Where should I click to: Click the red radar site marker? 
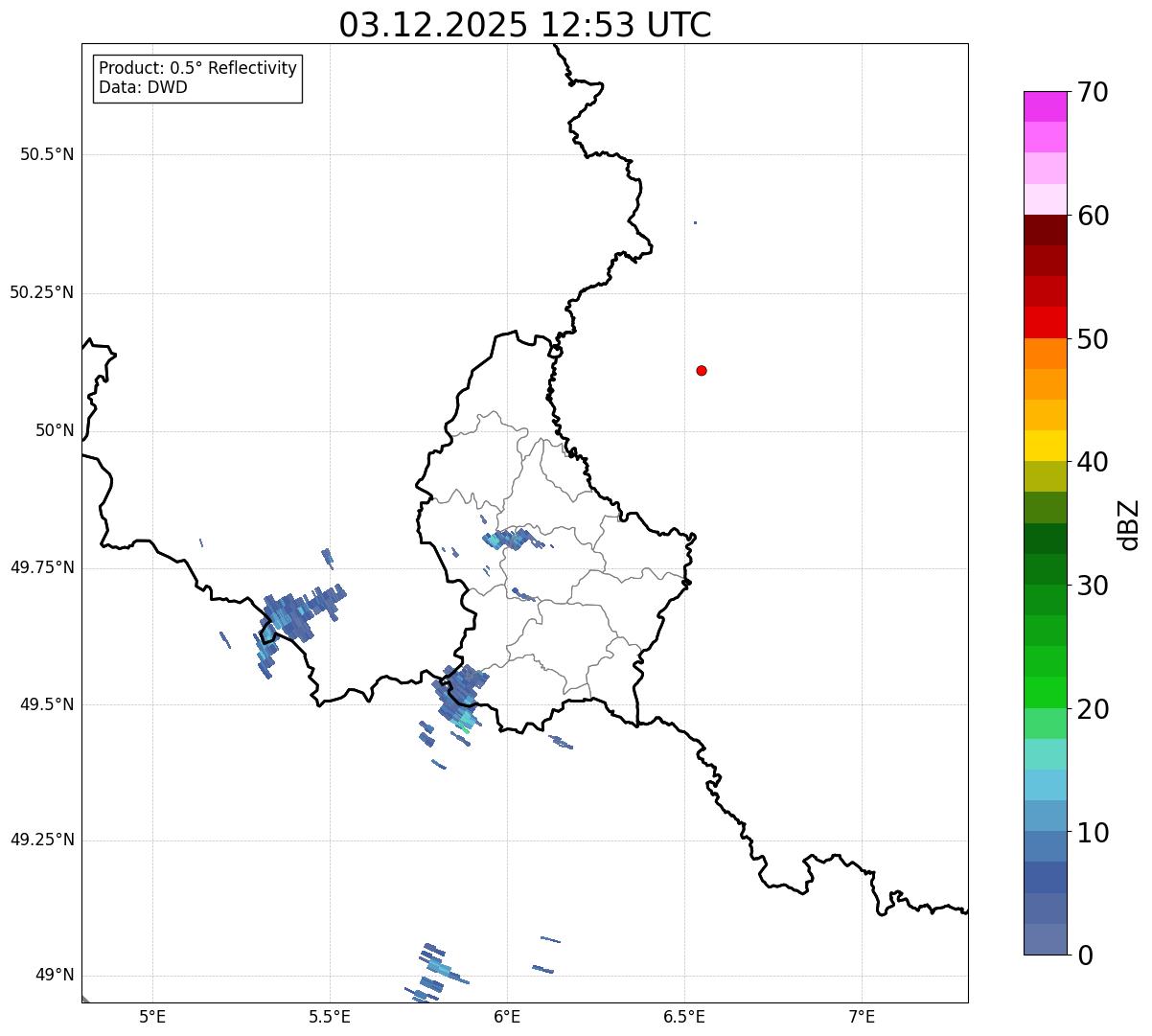pyautogui.click(x=702, y=370)
